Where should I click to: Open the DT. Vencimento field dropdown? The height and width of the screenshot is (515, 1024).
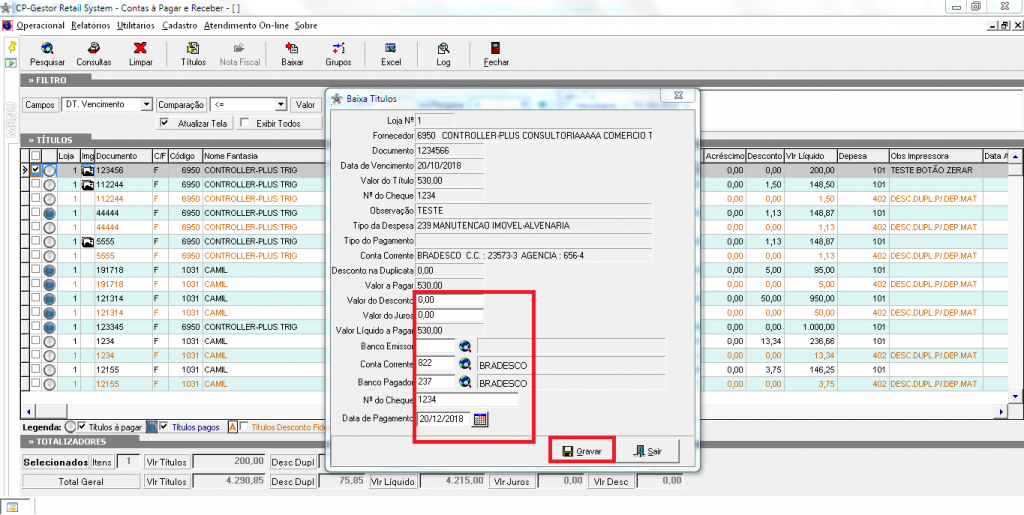[146, 104]
